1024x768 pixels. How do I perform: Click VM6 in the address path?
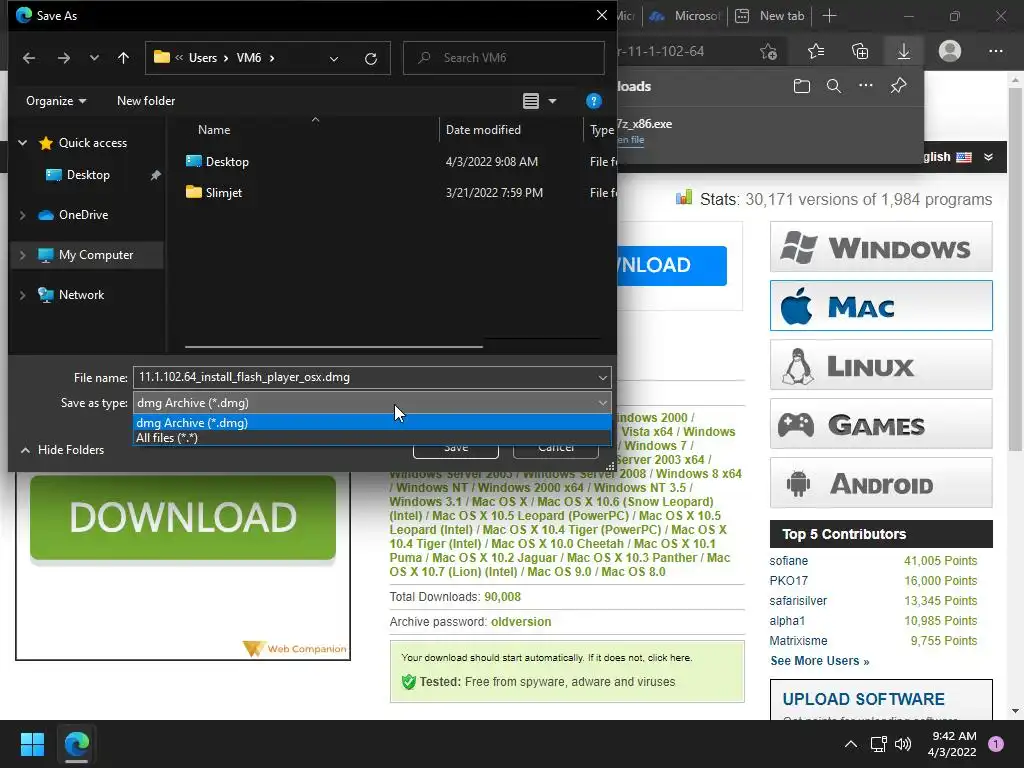click(249, 58)
